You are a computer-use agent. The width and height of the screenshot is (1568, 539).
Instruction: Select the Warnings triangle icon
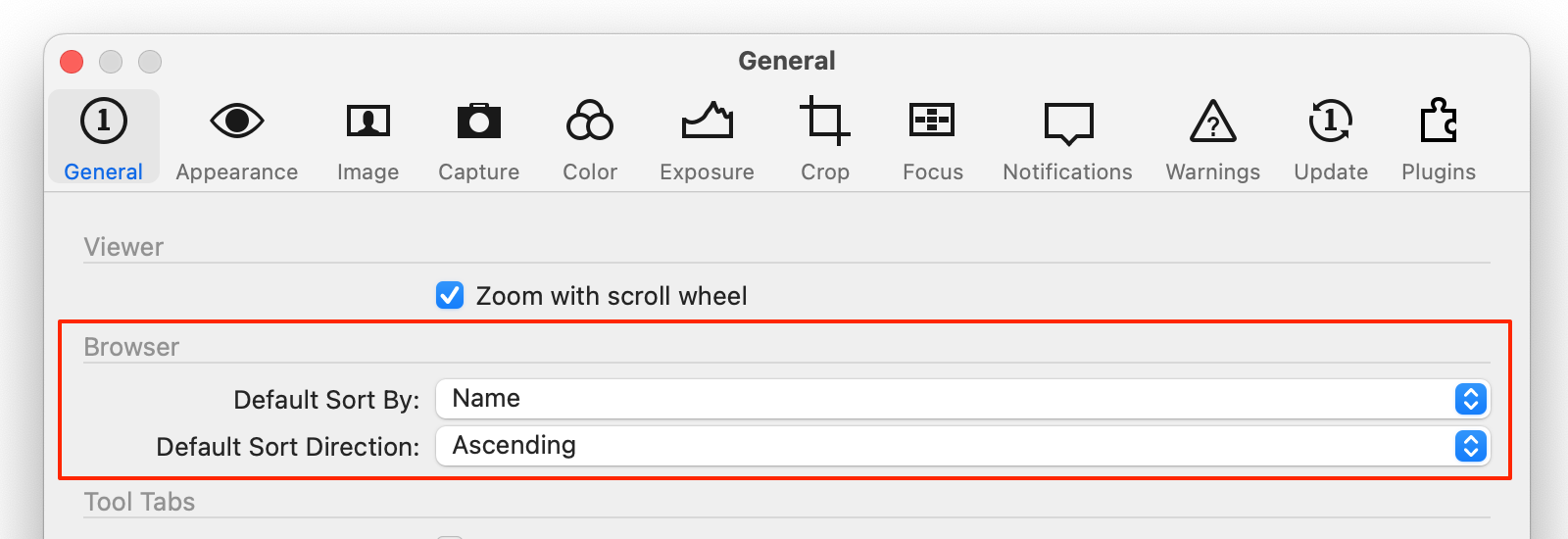tap(1212, 122)
